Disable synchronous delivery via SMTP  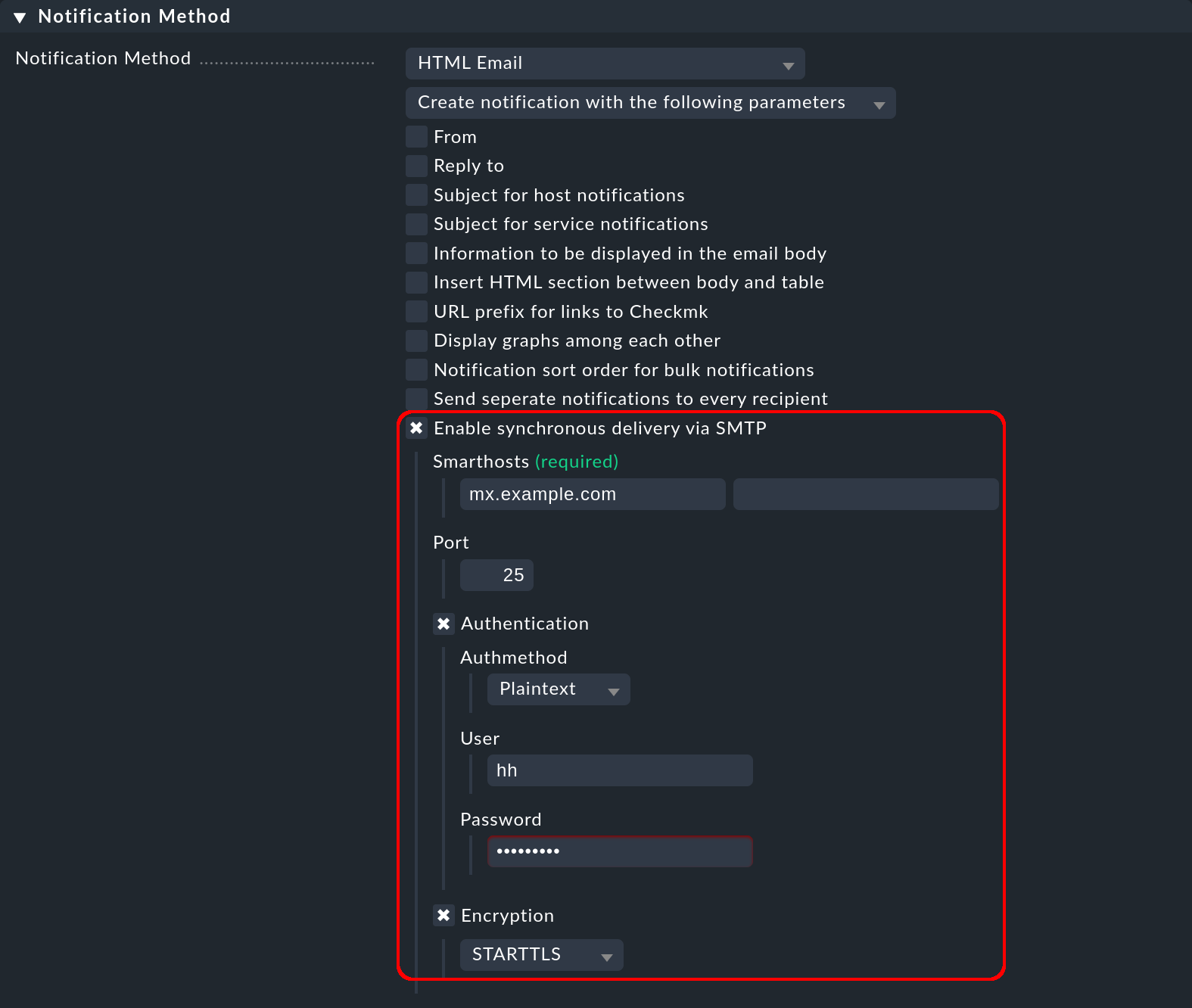tap(416, 428)
